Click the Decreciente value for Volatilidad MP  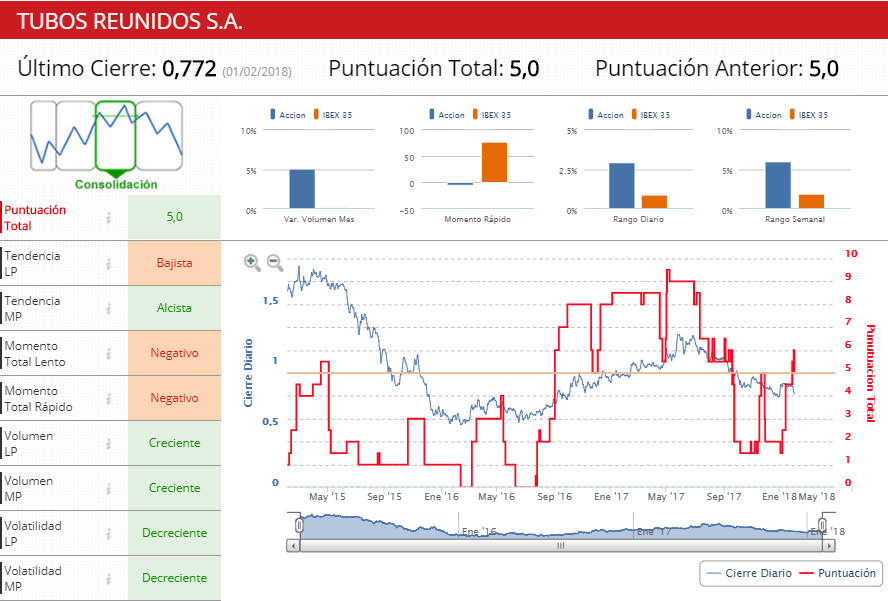point(174,578)
